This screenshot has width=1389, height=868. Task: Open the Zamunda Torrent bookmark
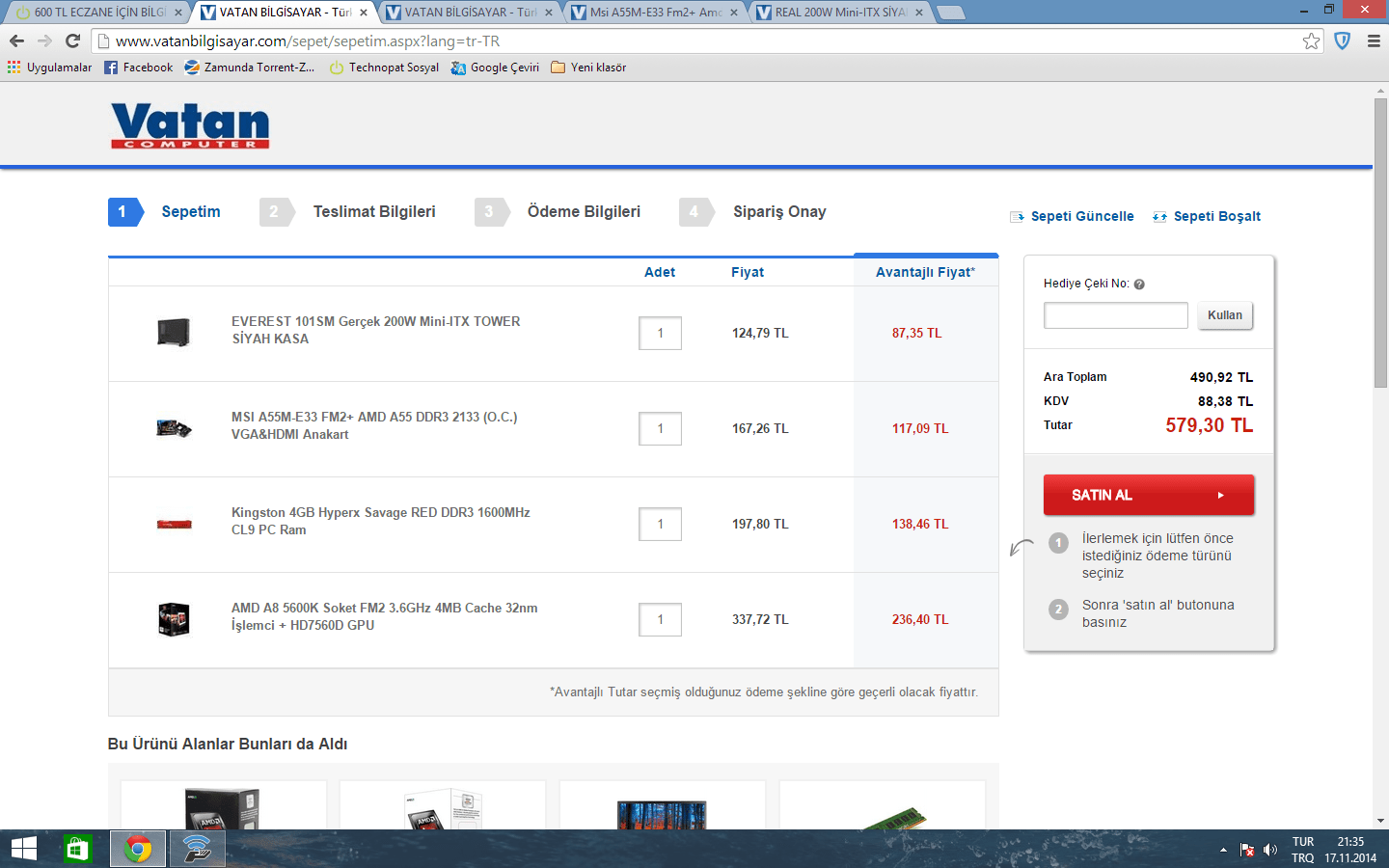click(x=250, y=68)
